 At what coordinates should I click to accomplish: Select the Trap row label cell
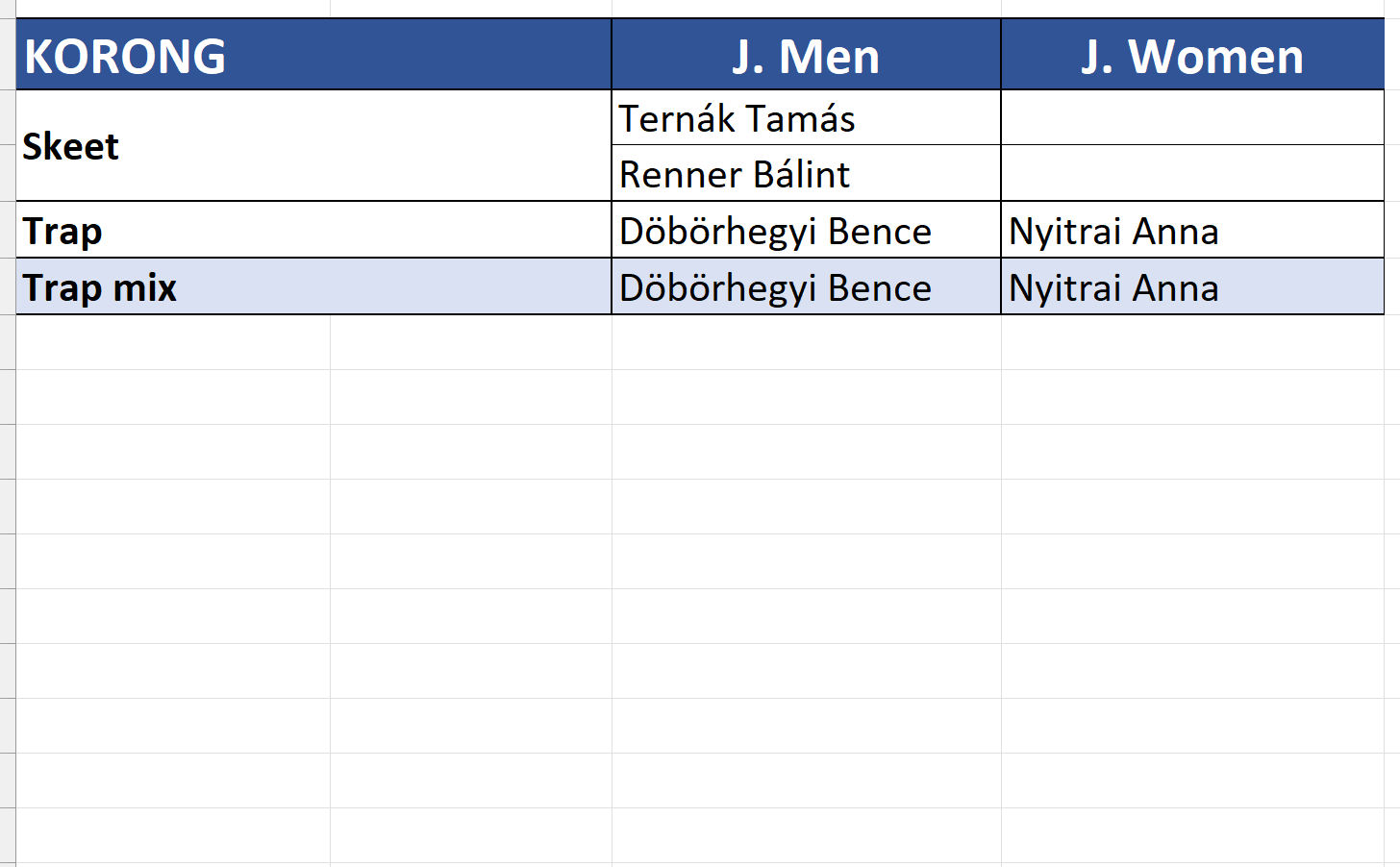pyautogui.click(x=313, y=231)
